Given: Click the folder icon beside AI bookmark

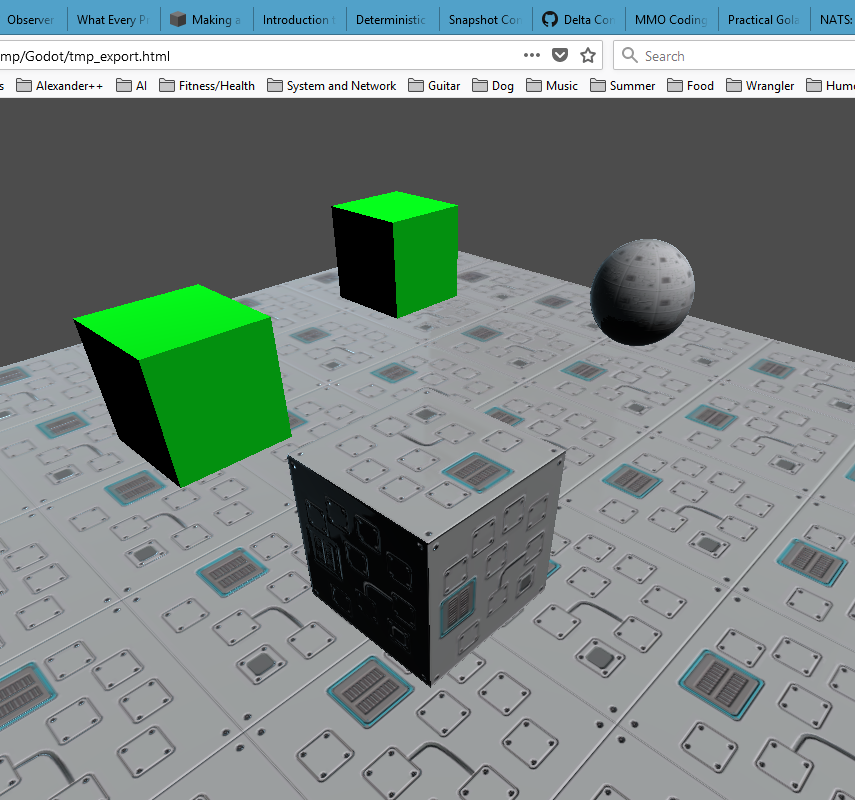Looking at the screenshot, I should tap(122, 85).
